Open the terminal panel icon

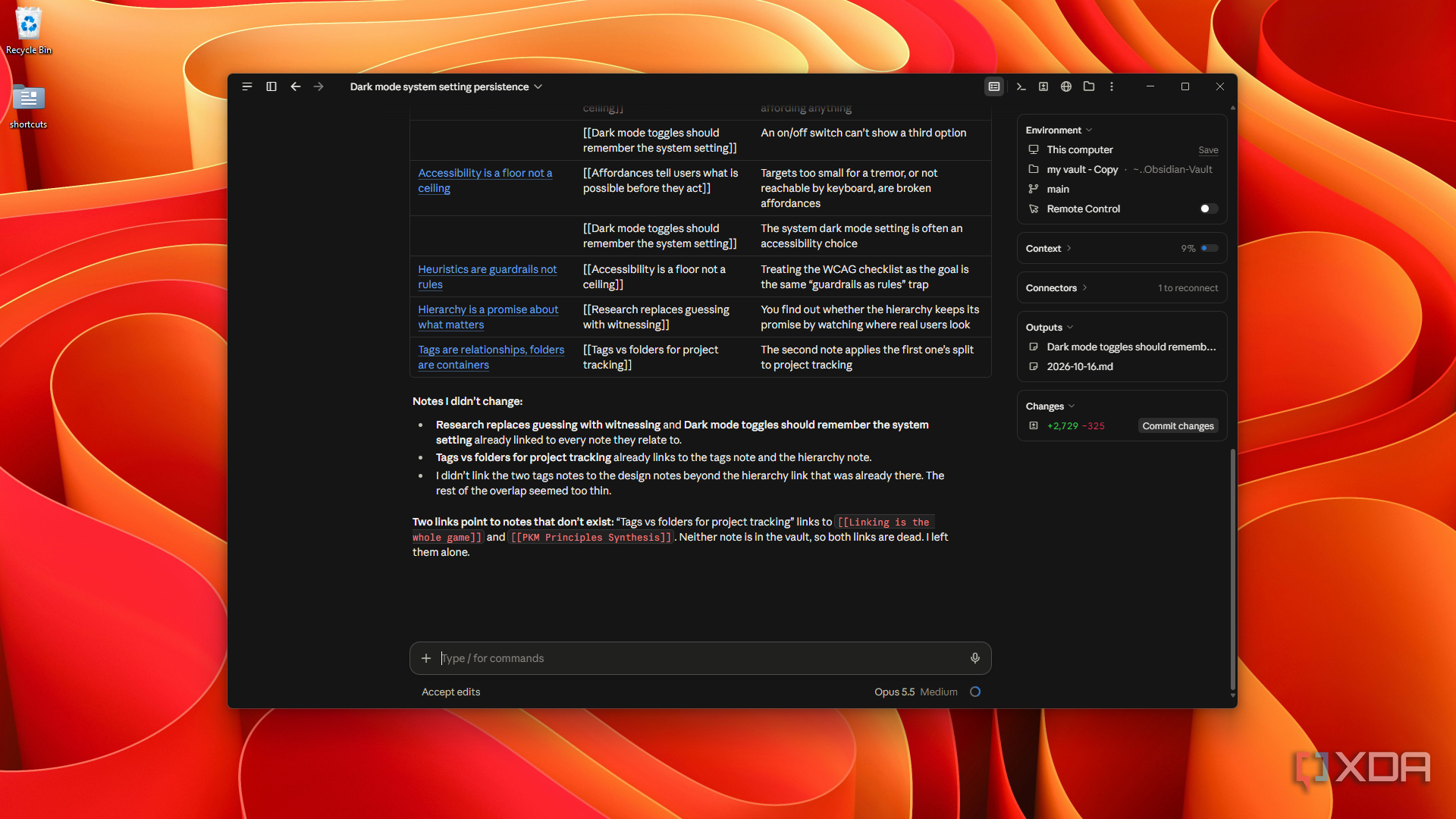click(x=1021, y=86)
